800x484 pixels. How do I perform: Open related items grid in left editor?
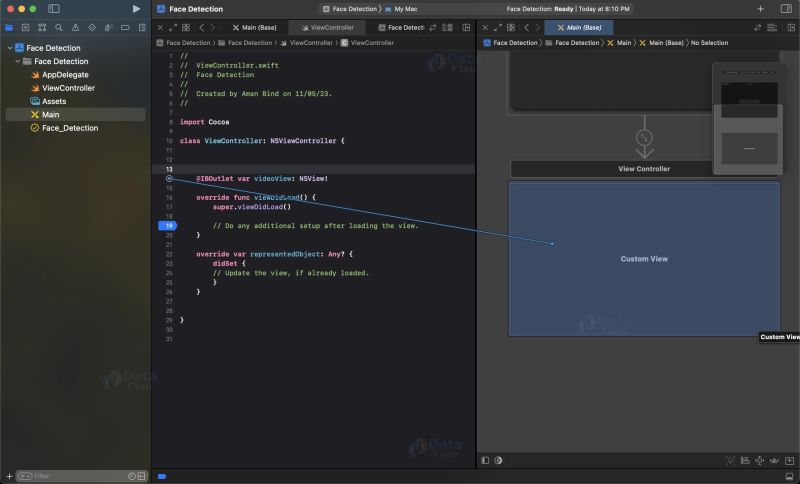186,28
